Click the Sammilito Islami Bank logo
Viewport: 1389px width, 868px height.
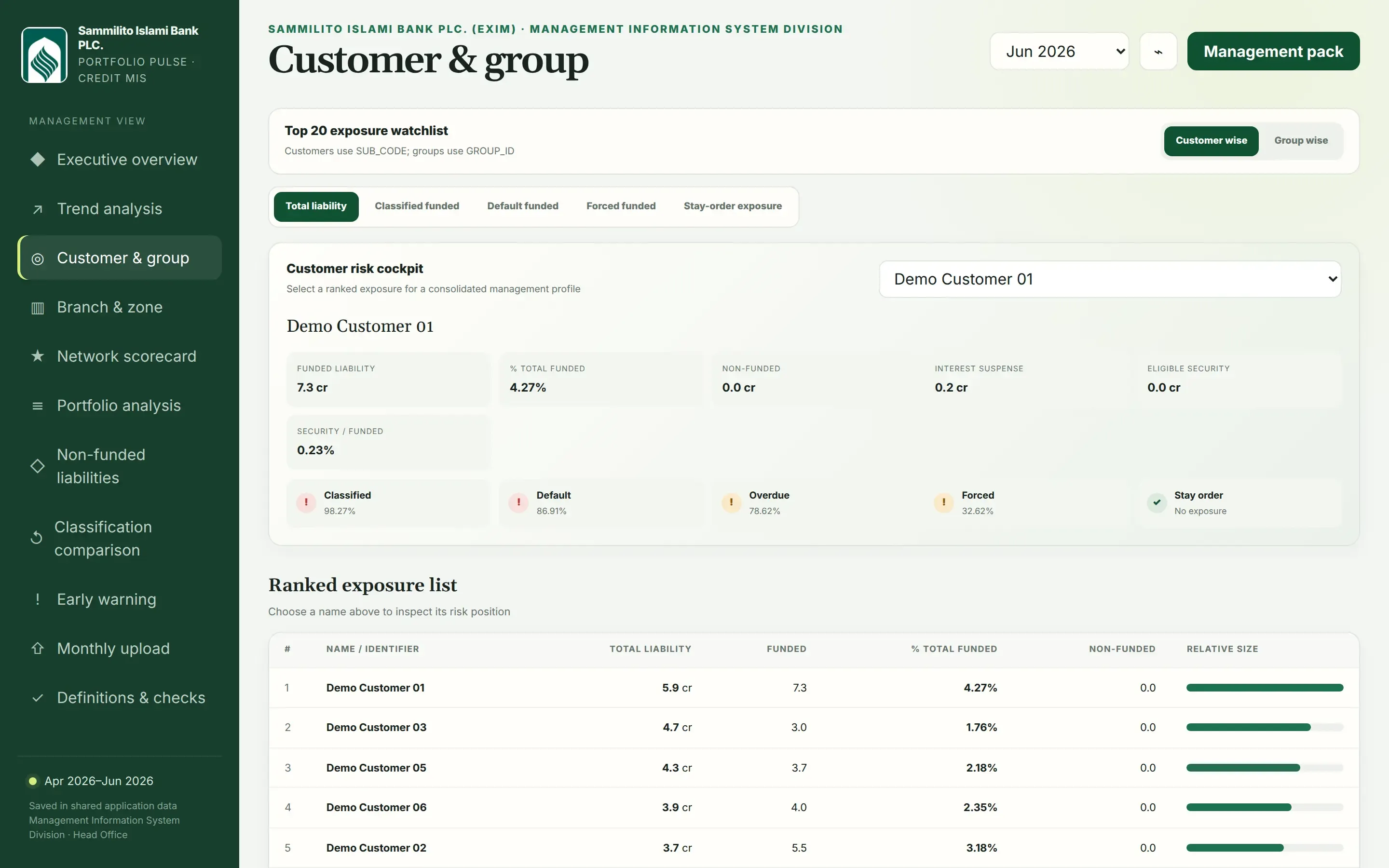(x=44, y=54)
